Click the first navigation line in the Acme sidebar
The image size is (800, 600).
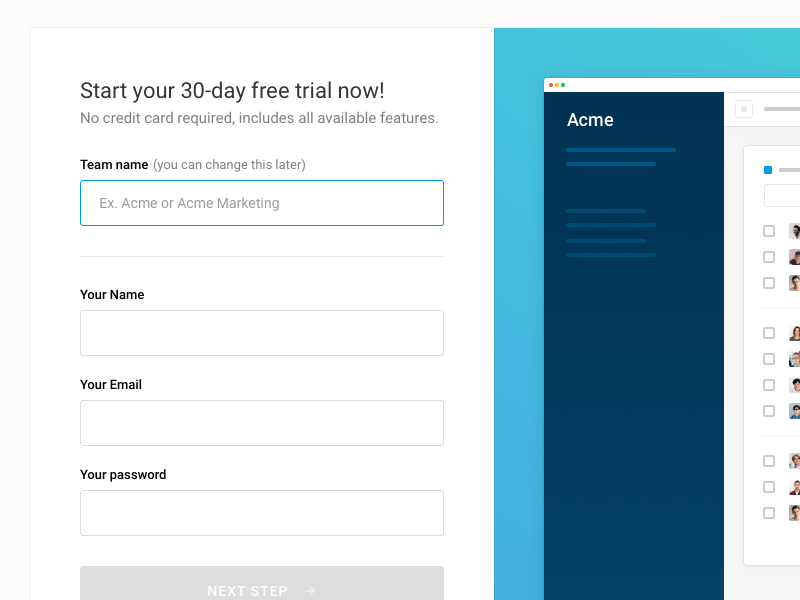click(620, 149)
